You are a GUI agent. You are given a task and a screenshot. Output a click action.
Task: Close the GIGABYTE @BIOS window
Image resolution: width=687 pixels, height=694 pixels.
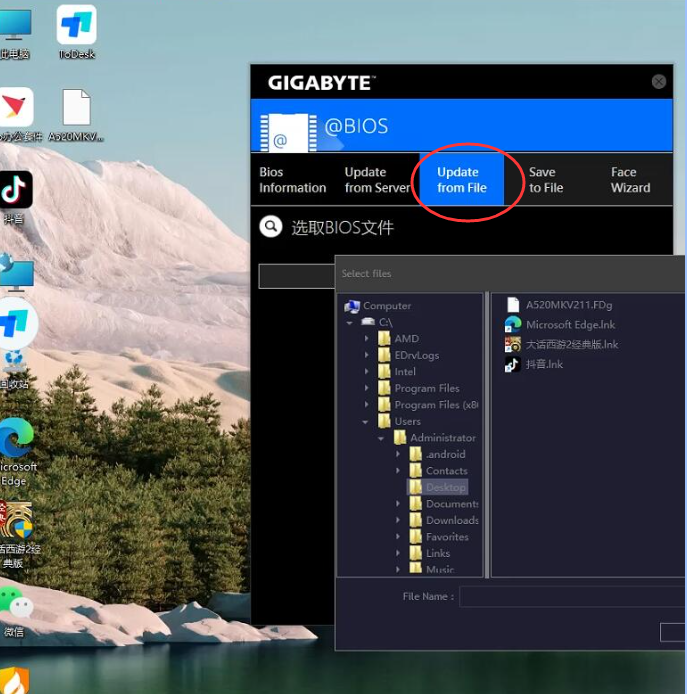click(658, 82)
